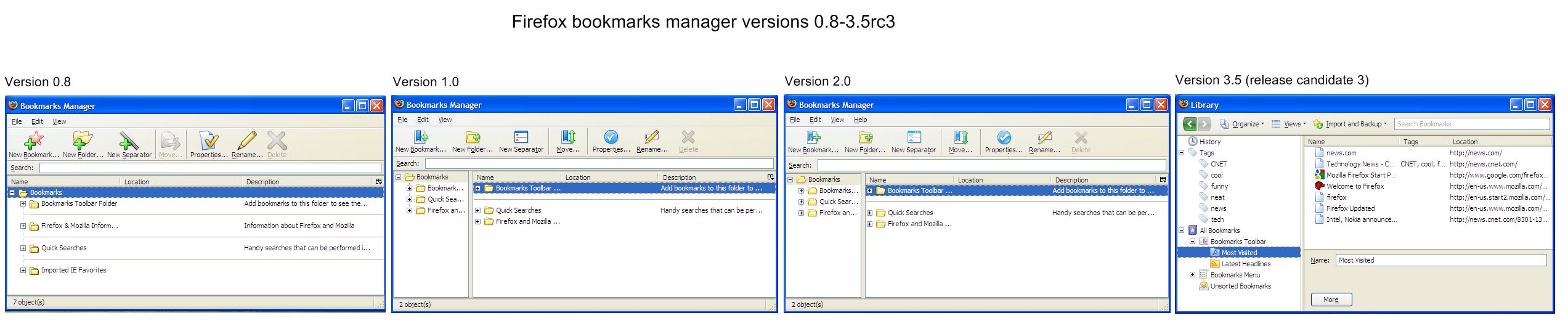Click Move icon in Version 1.0 window
Image resolution: width=1568 pixels, height=331 pixels.
568,137
